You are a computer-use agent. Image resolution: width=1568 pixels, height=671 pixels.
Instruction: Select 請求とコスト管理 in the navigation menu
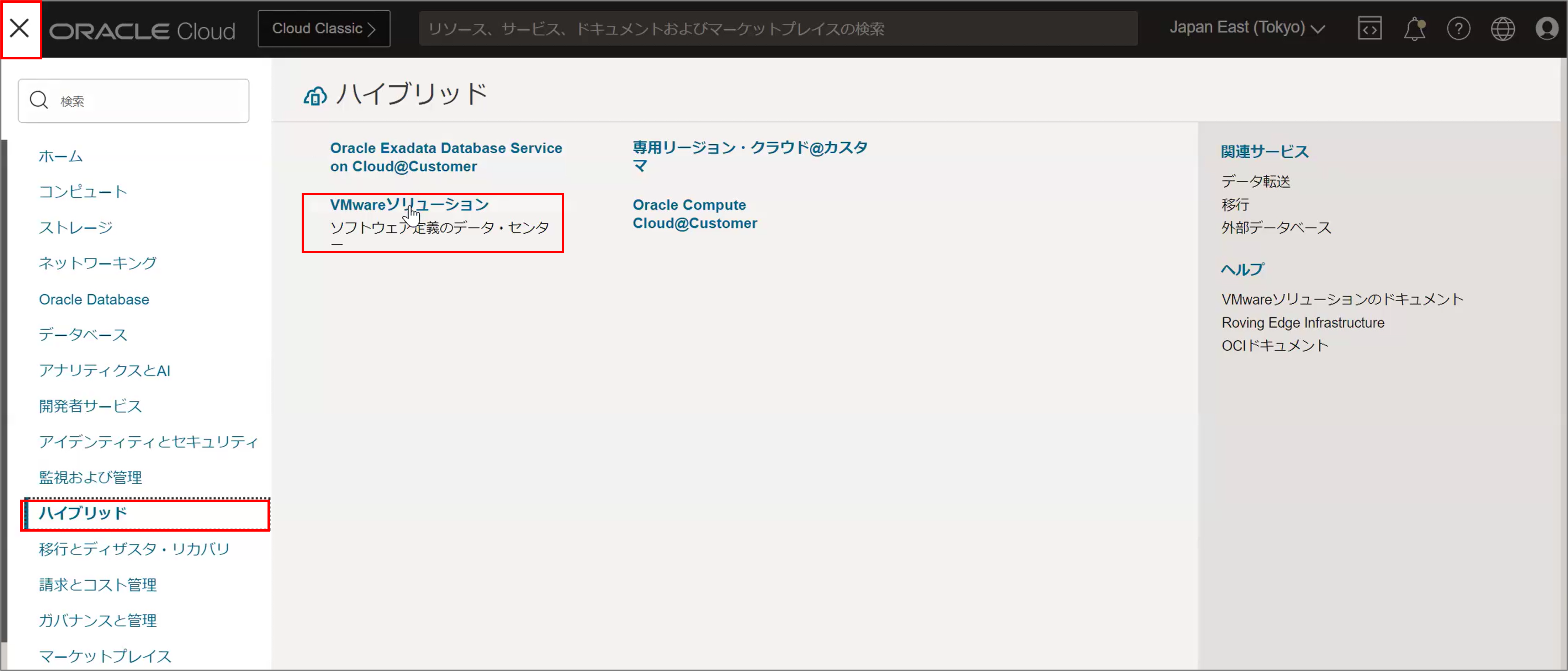click(x=97, y=585)
